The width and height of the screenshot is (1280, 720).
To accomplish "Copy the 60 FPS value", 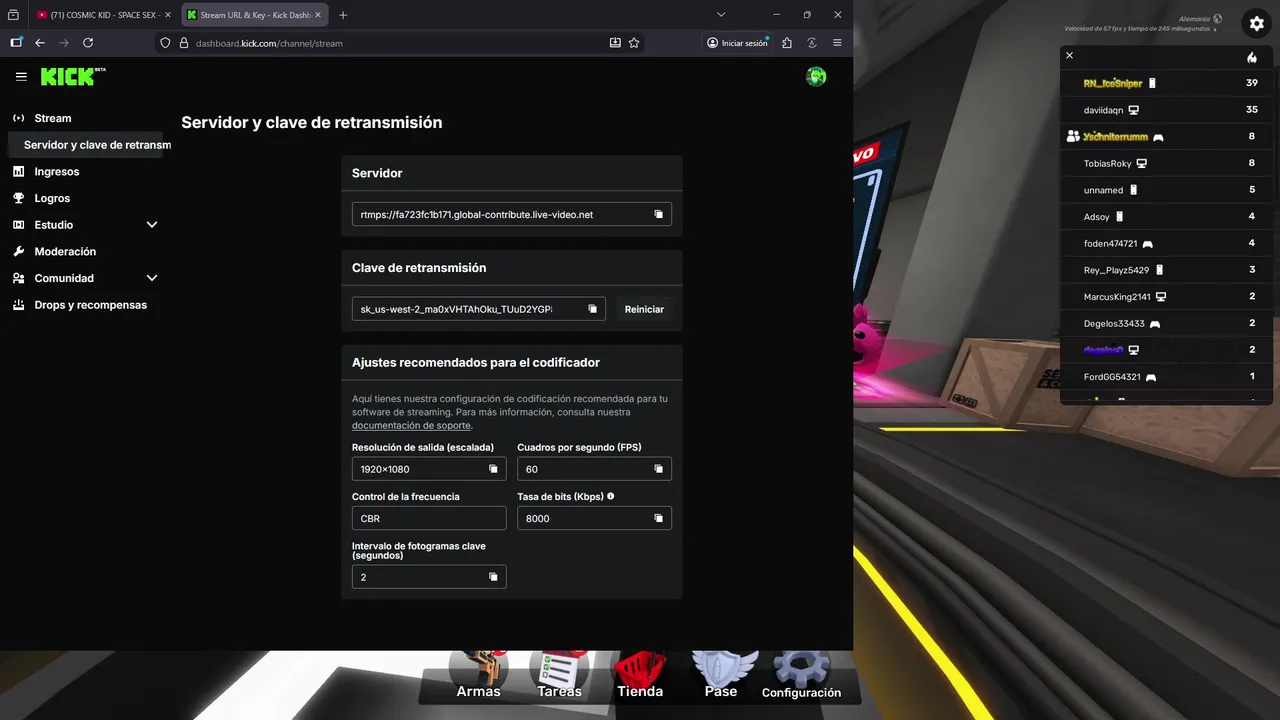I will coord(658,469).
